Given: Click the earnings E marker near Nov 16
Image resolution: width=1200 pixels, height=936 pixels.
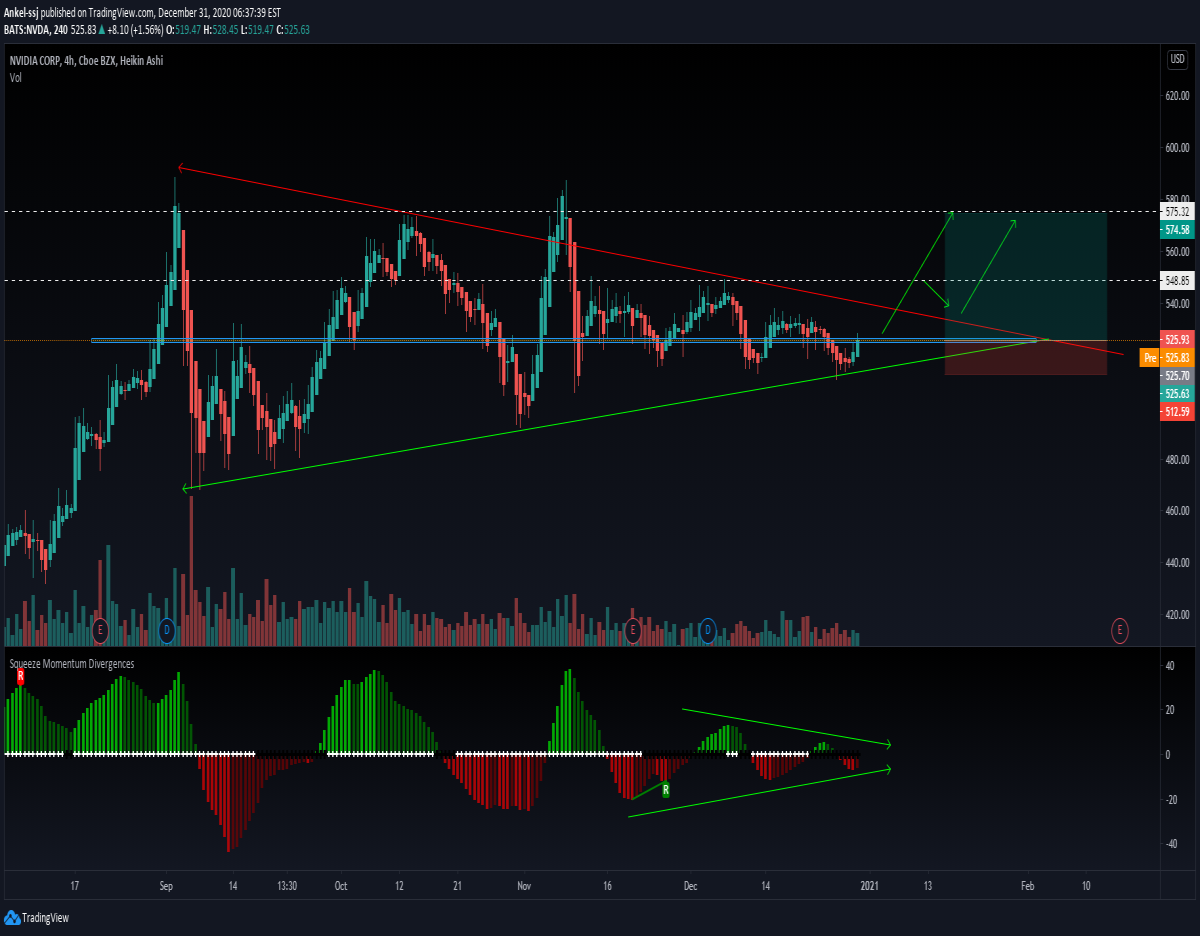Looking at the screenshot, I should pyautogui.click(x=632, y=630).
